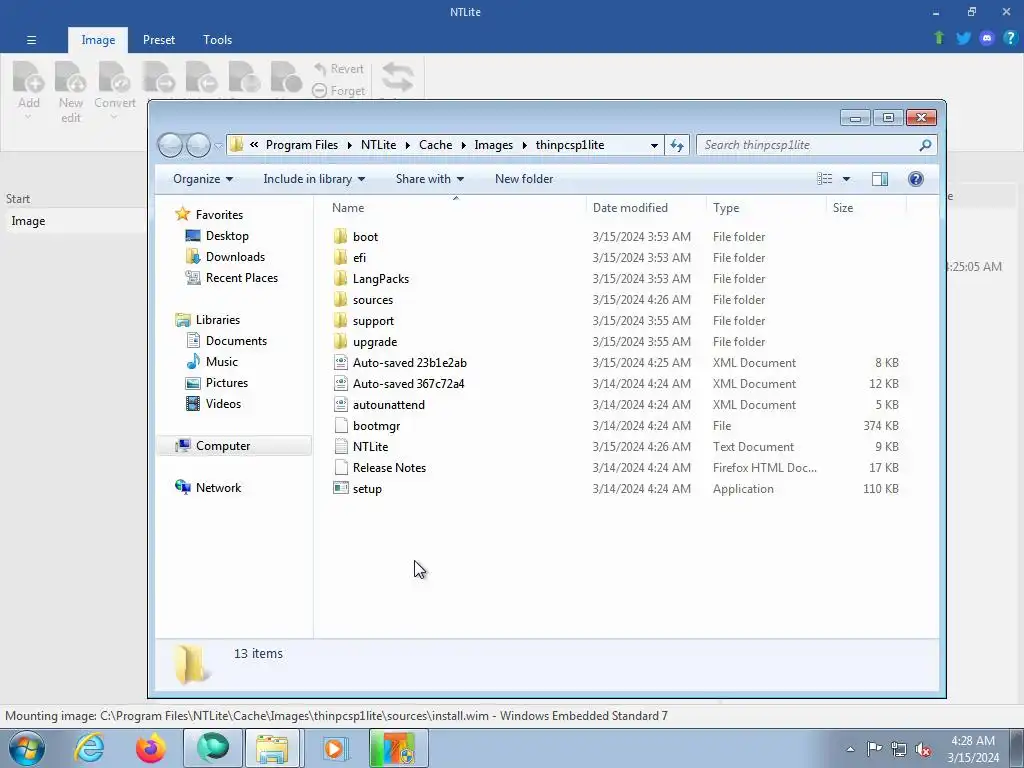Select the support folder

(x=363, y=321)
